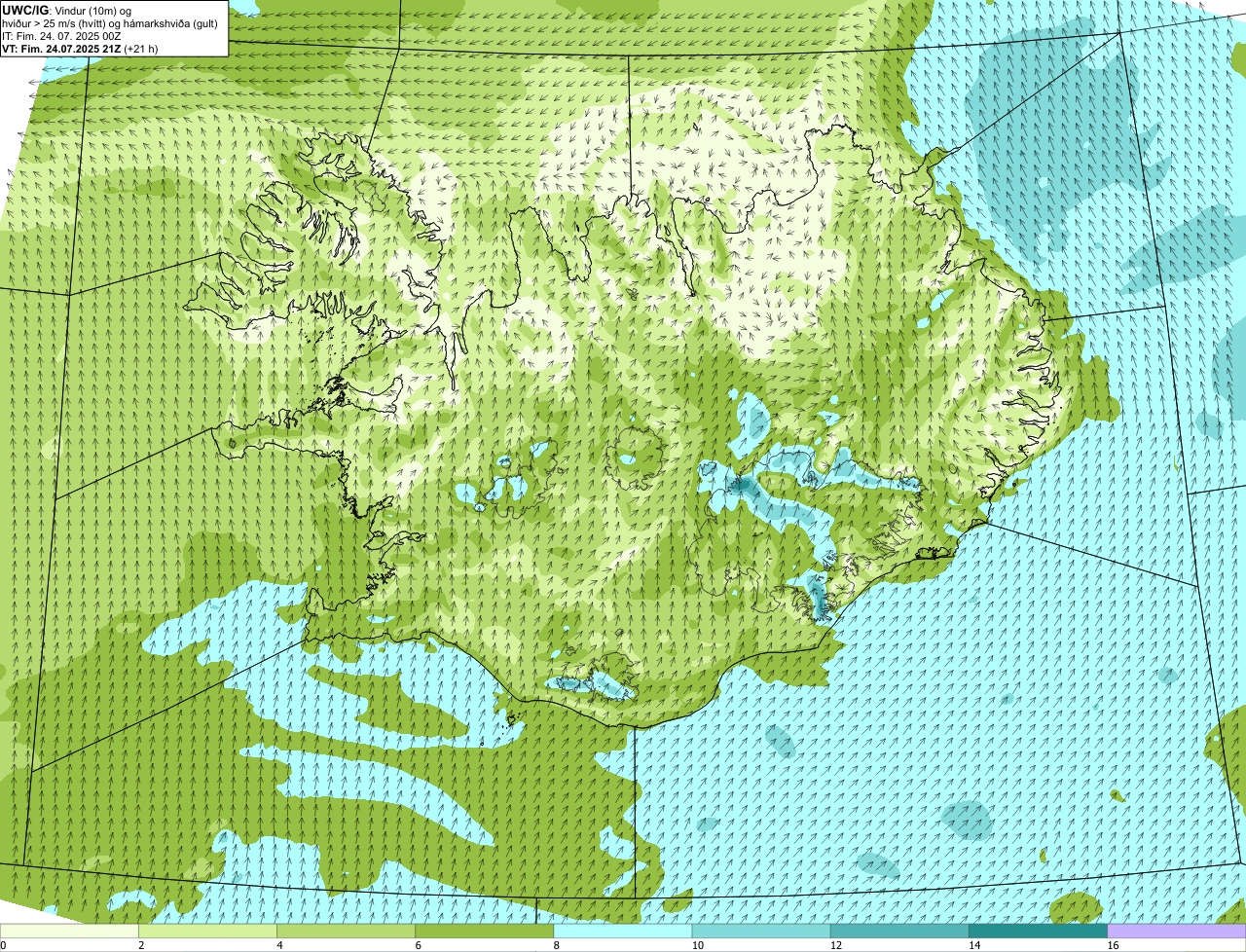Click the 14–16 m/s dark teal legend segment

[x=1039, y=932]
